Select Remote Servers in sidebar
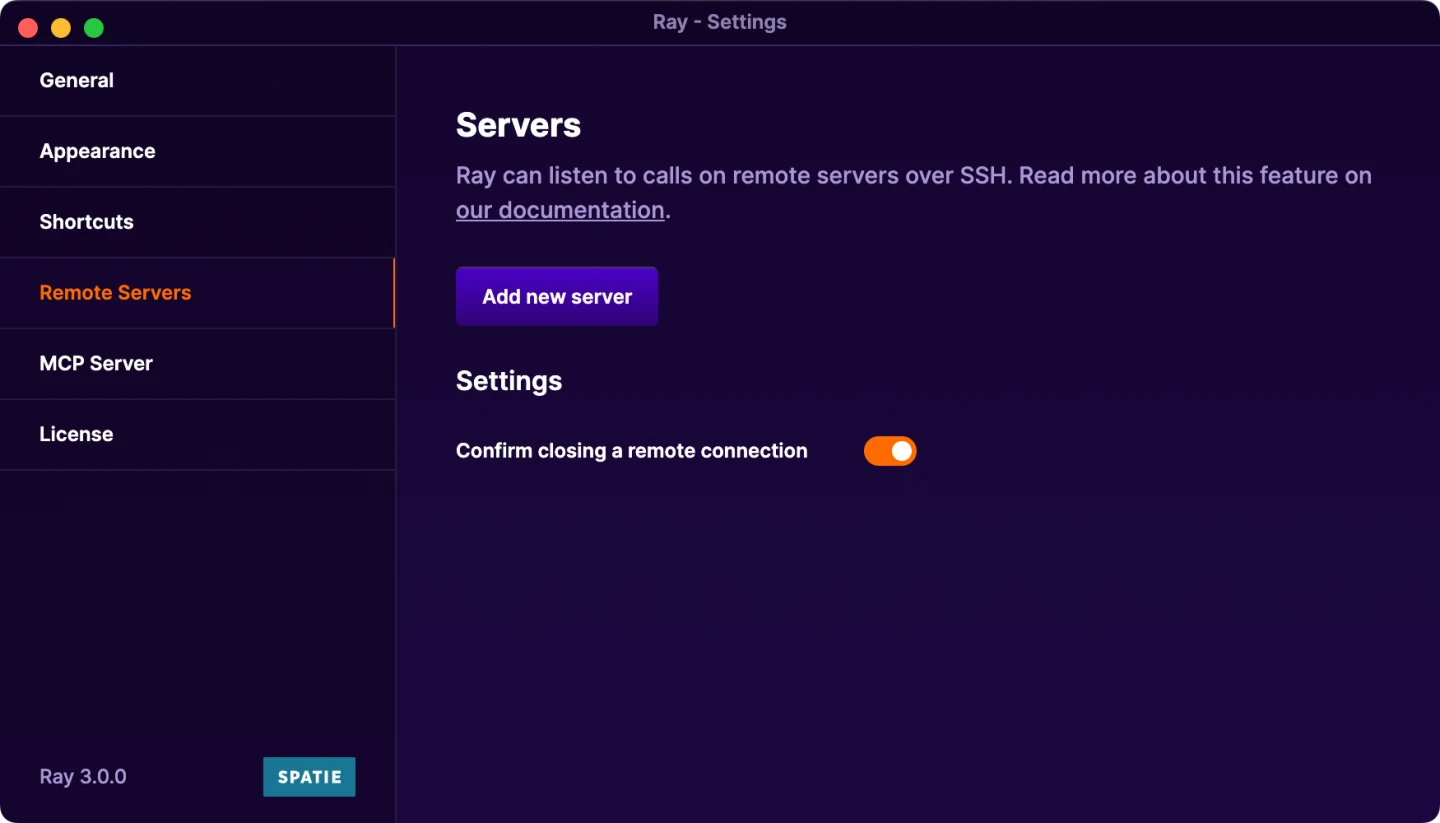This screenshot has height=823, width=1440. pos(197,293)
